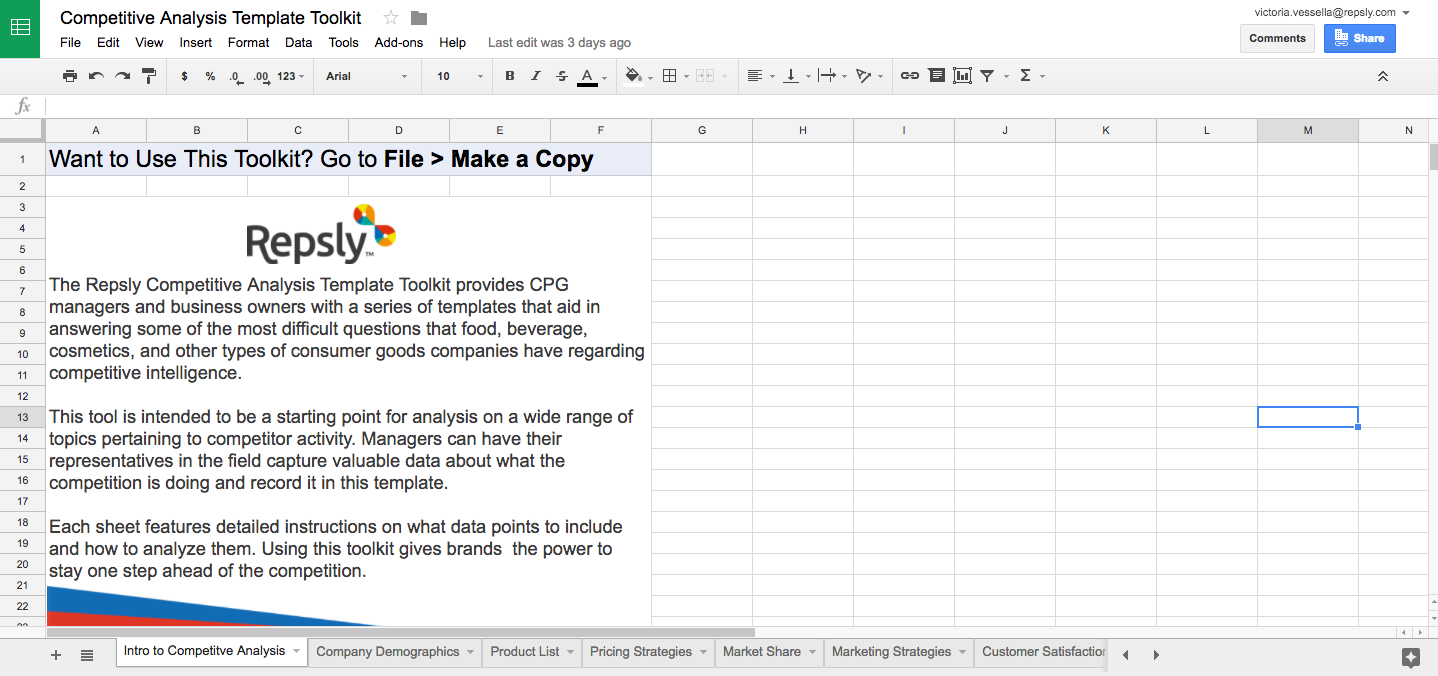Click the Comments button
The width and height of the screenshot is (1438, 676).
[1277, 38]
